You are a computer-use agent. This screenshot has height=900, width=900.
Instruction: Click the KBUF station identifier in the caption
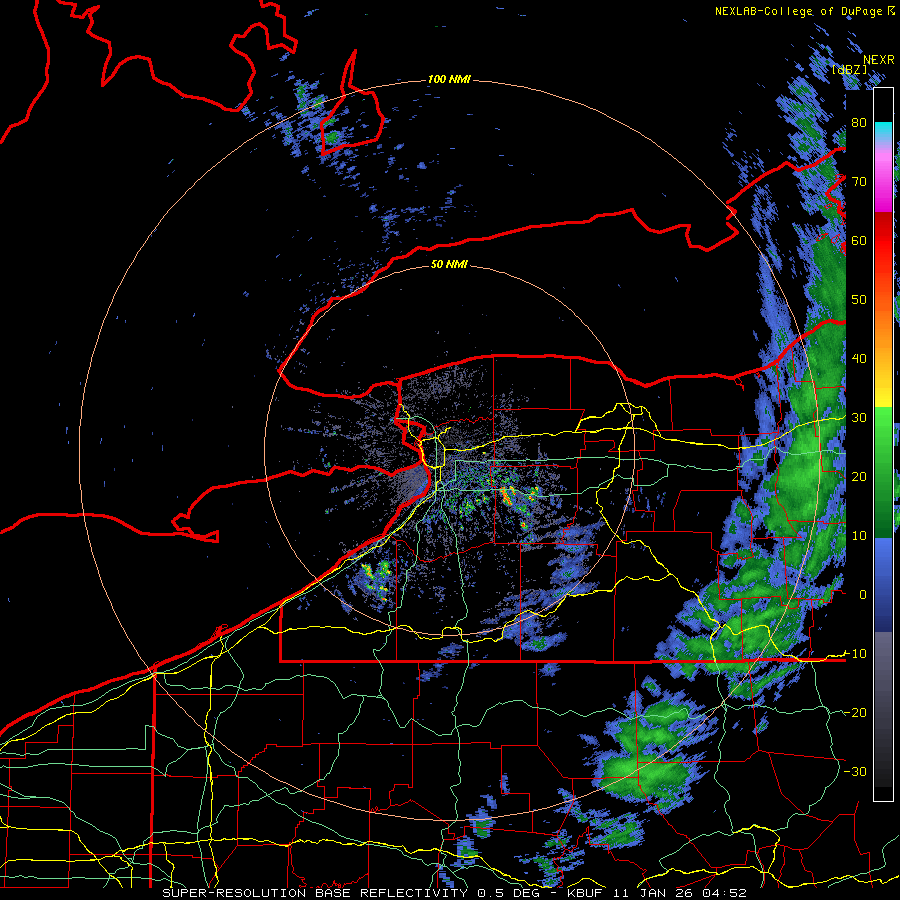point(585,893)
